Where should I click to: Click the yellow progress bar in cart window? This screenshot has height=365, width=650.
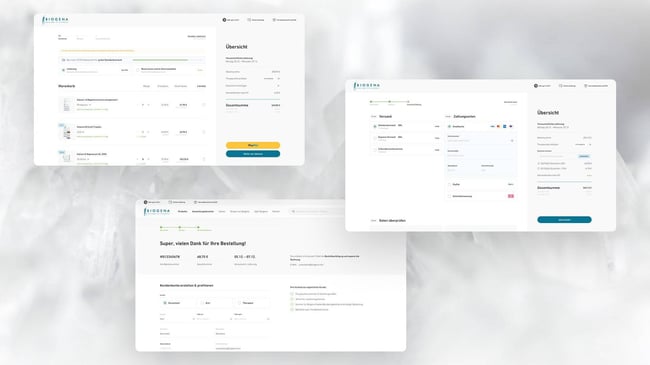click(x=97, y=51)
